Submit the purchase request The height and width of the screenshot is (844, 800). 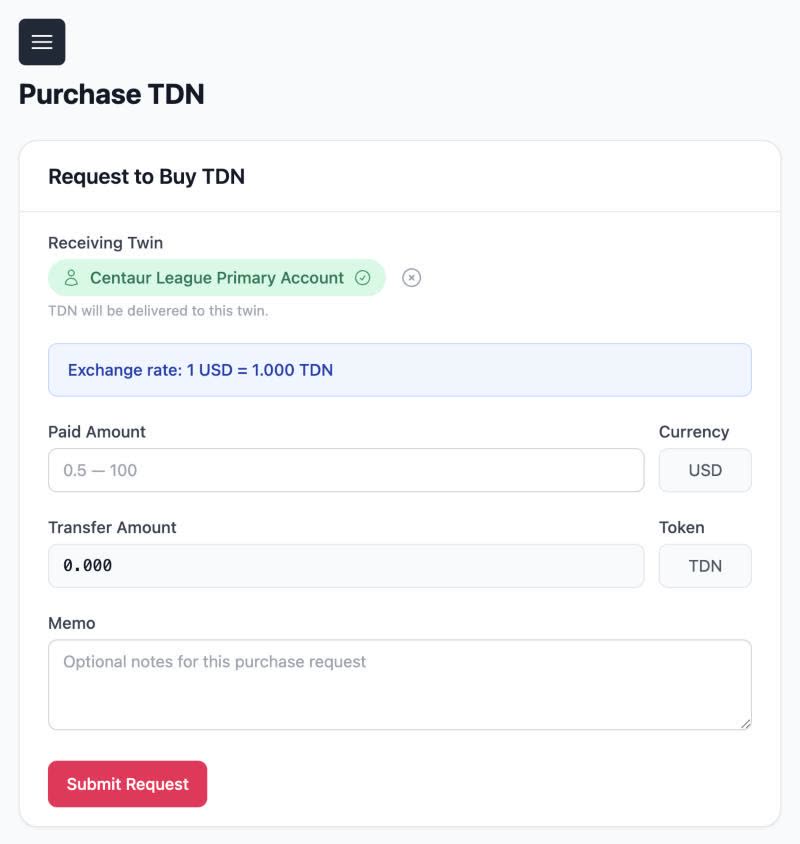tap(128, 784)
